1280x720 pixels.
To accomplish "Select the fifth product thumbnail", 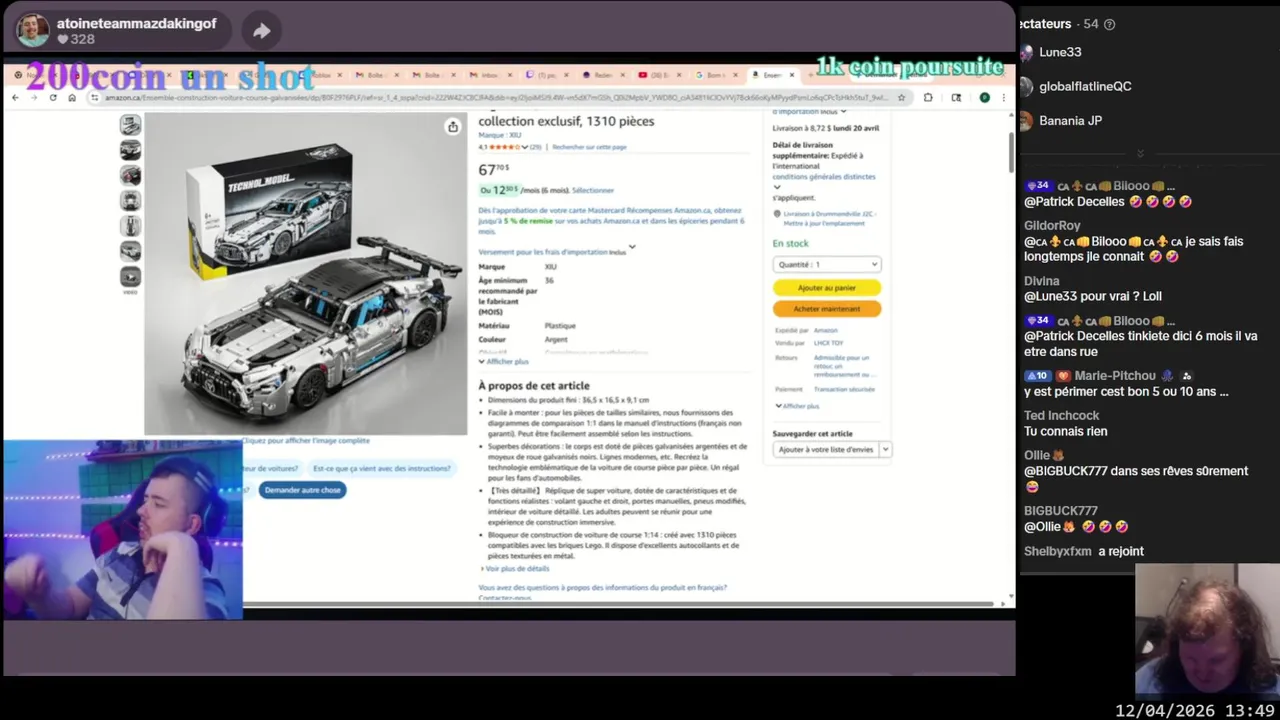I will (130, 226).
